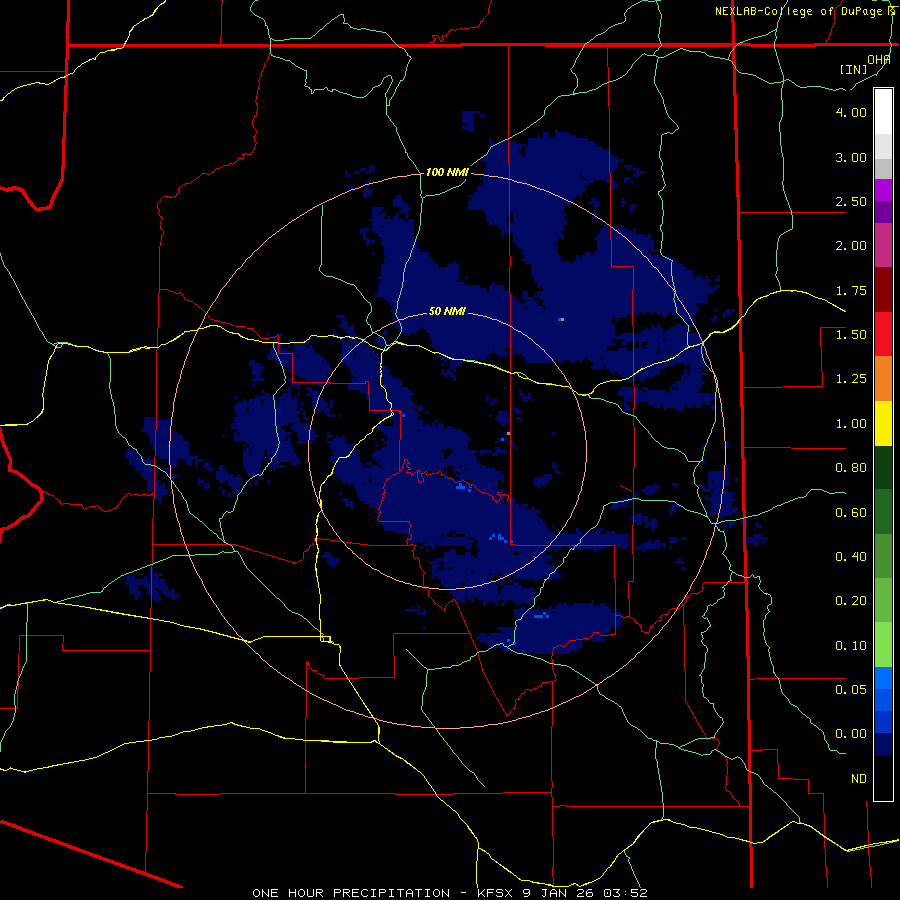Select the 2.50 legend value

851,201
